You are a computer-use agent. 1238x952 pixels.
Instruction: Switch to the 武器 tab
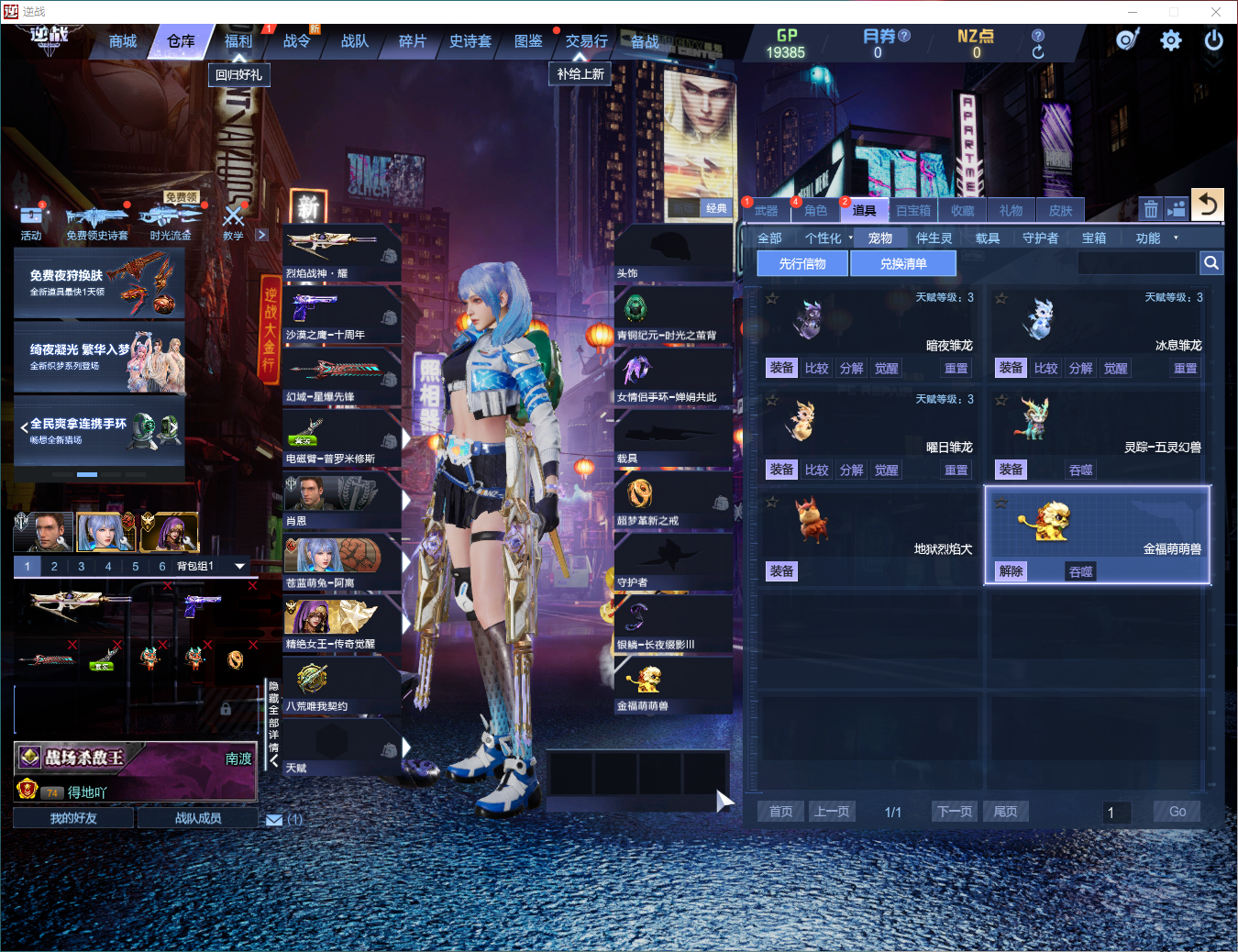tap(766, 210)
